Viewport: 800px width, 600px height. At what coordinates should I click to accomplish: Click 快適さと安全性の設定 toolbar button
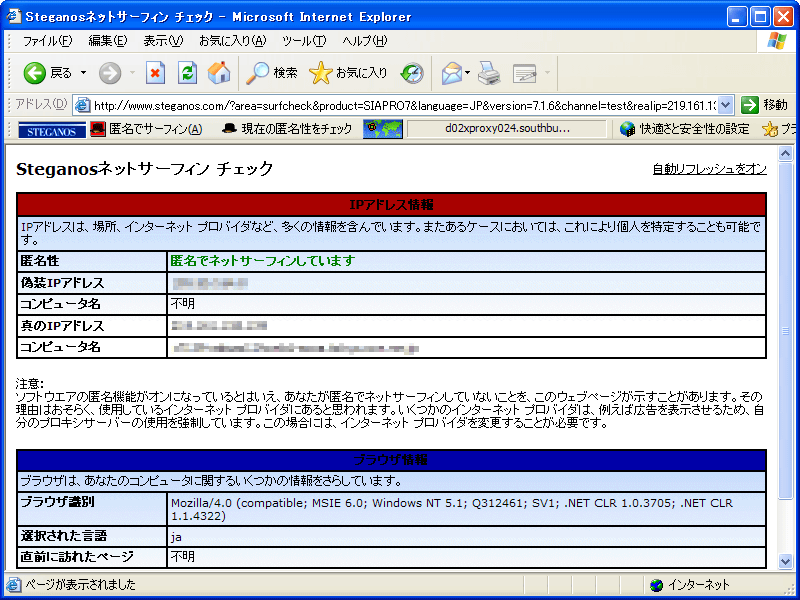pyautogui.click(x=685, y=129)
